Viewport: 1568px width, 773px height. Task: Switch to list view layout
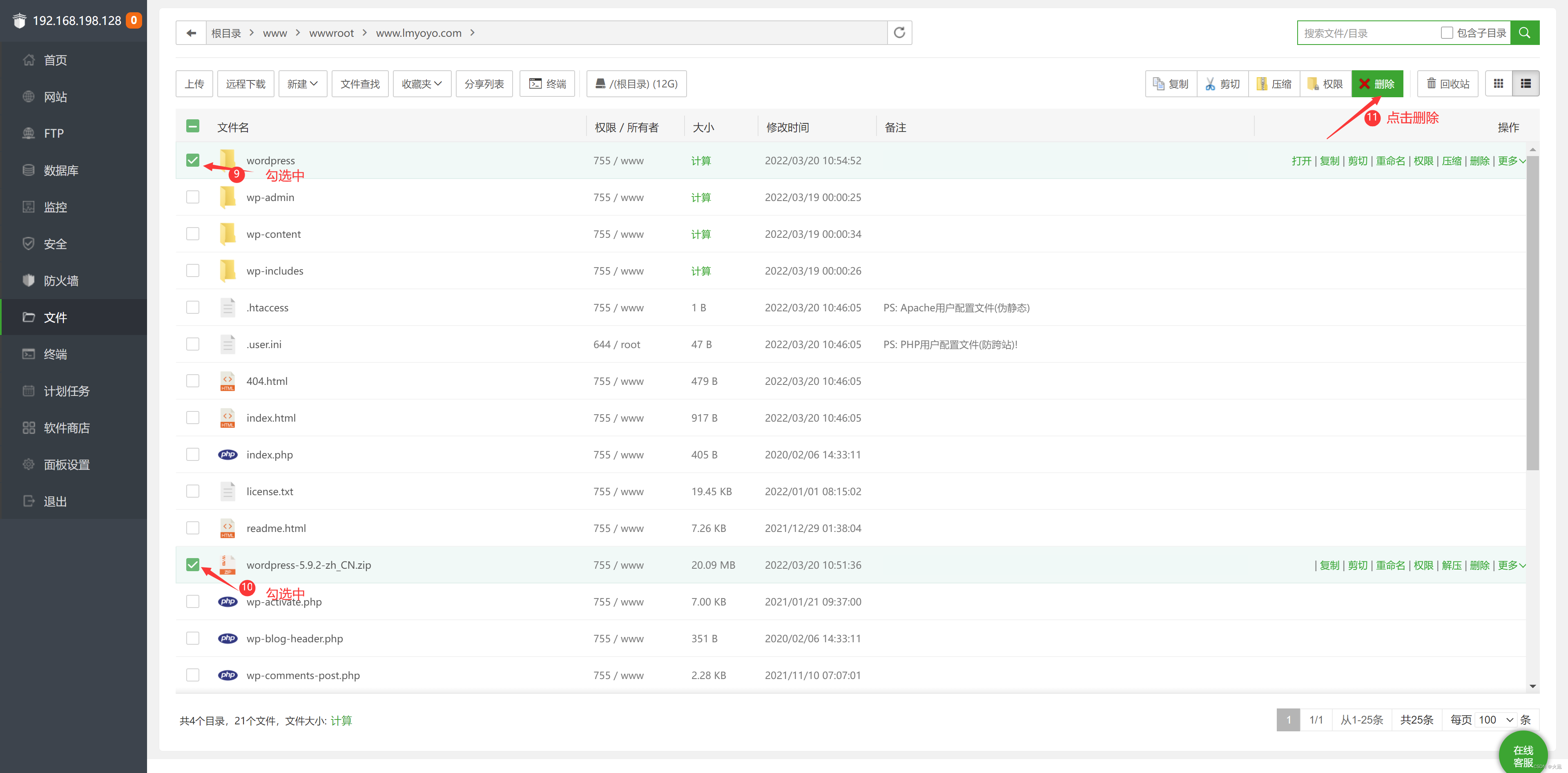1526,83
